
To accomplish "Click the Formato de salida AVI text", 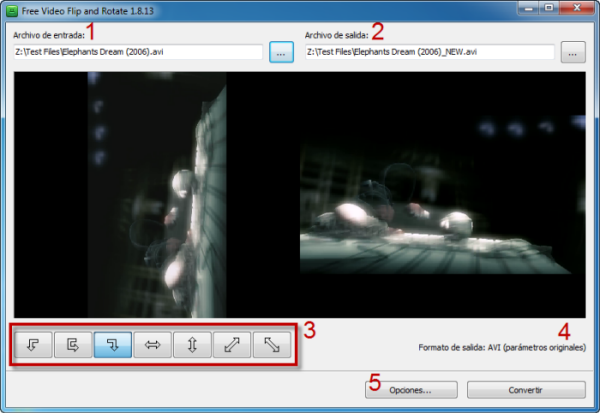I will click(502, 347).
